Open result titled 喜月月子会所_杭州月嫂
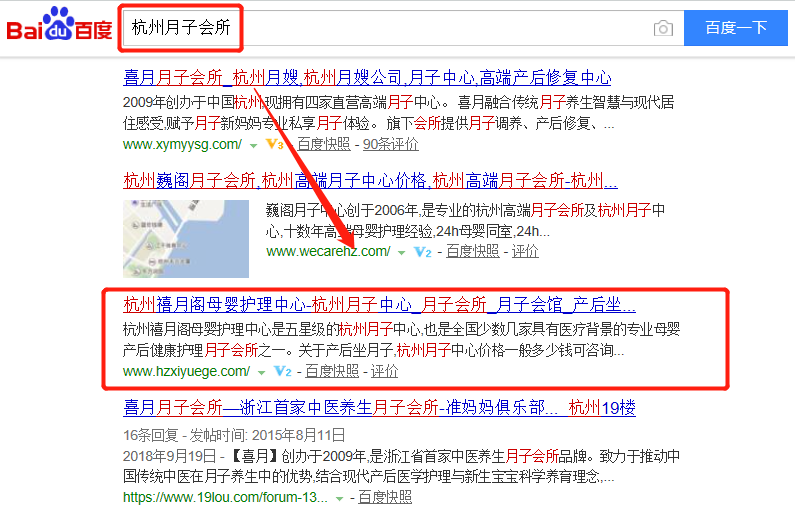 pyautogui.click(x=367, y=78)
